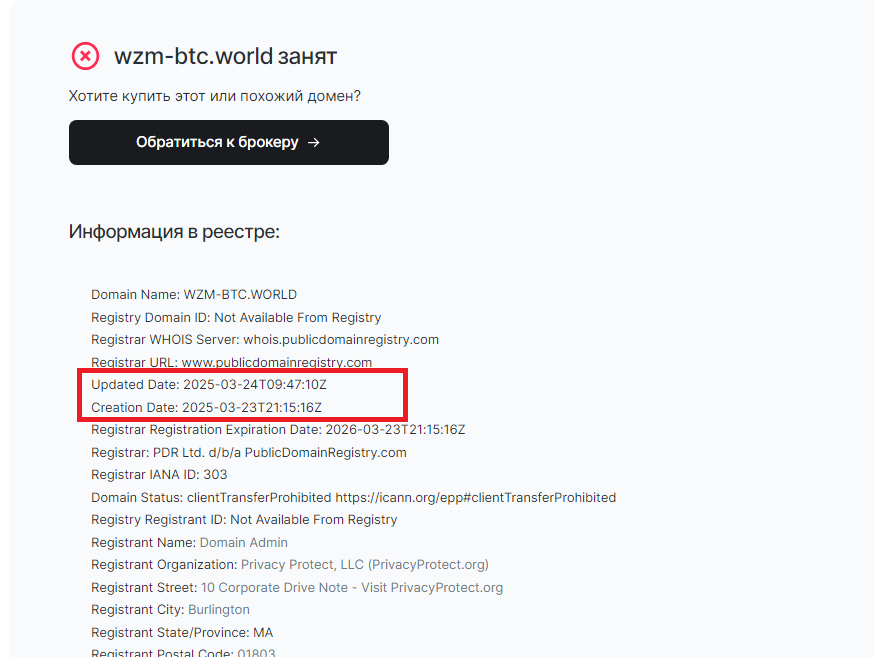This screenshot has width=875, height=657.
Task: Select the 'Registry Domain ID' line
Action: pyautogui.click(x=236, y=318)
